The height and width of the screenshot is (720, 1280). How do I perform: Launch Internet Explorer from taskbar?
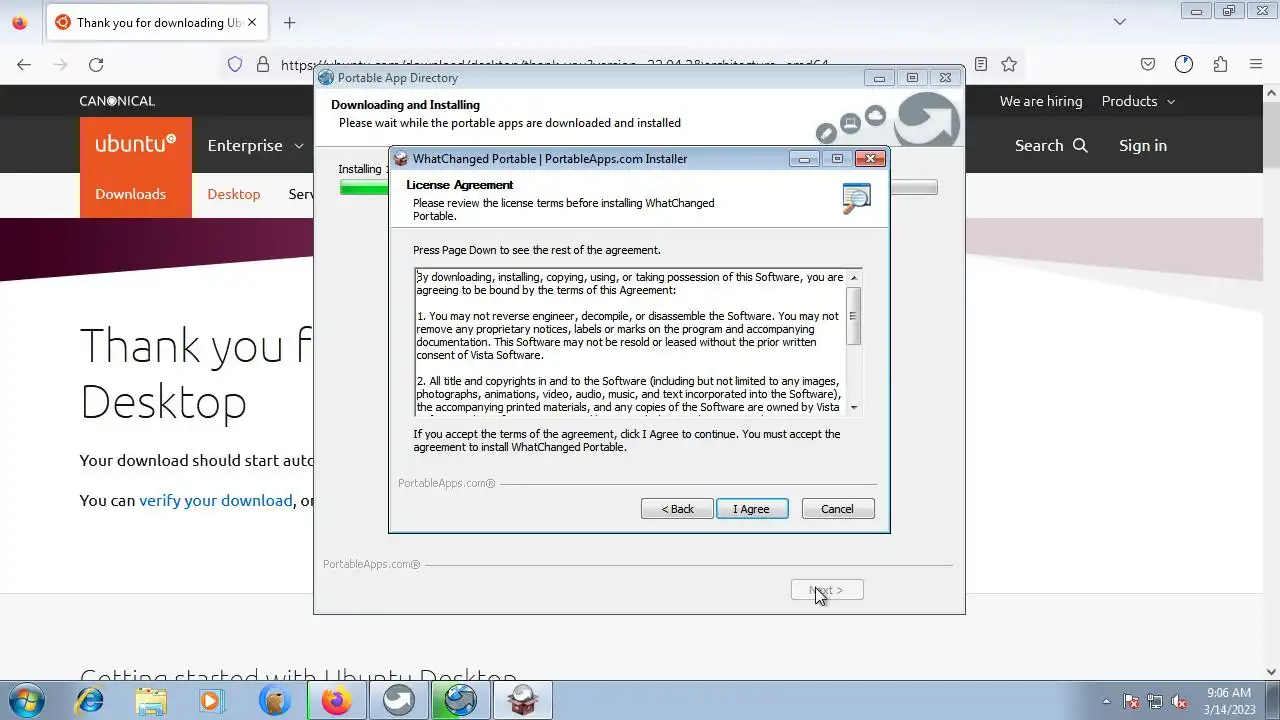tap(90, 700)
